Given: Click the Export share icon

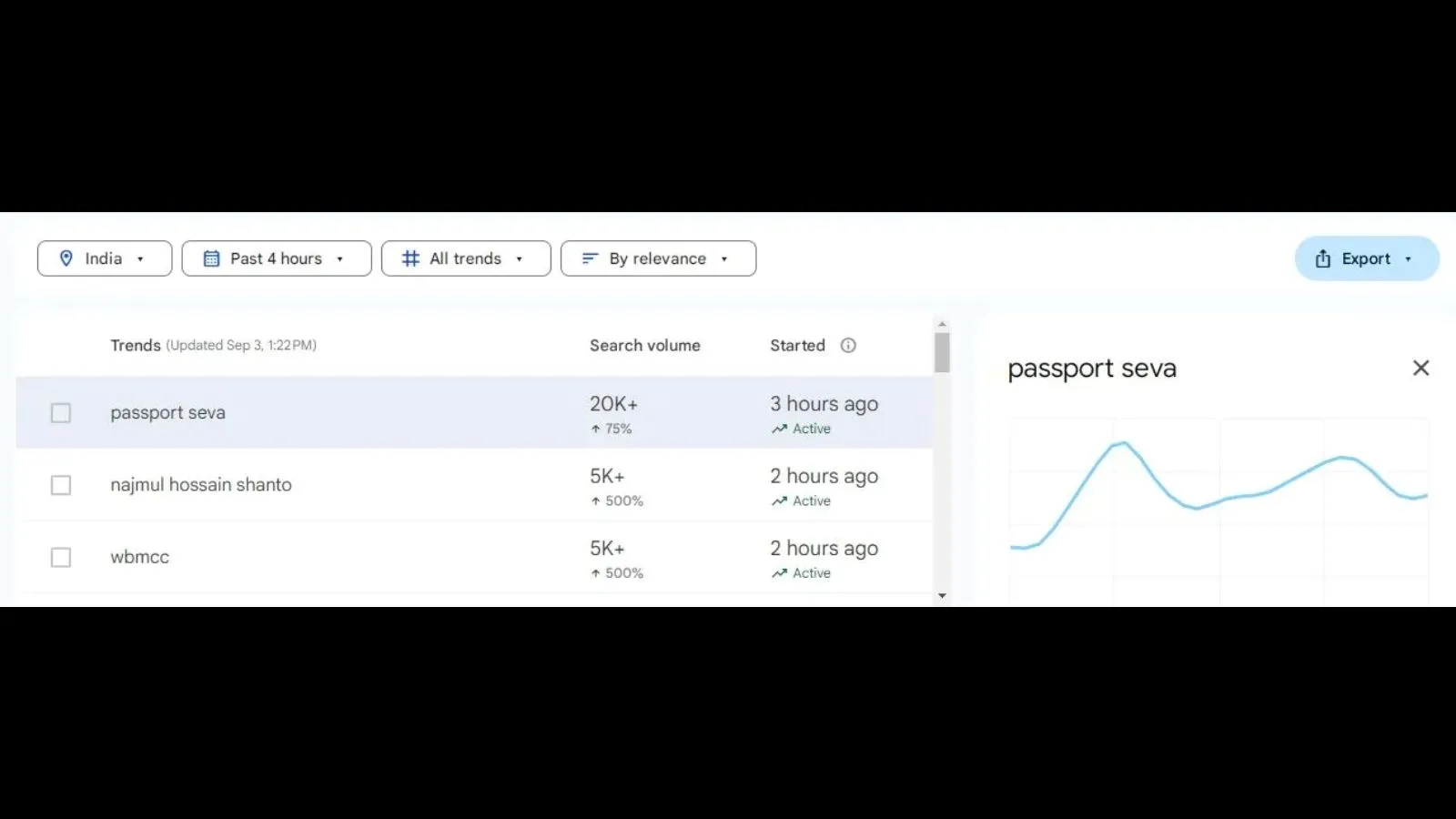Looking at the screenshot, I should coord(1321,258).
